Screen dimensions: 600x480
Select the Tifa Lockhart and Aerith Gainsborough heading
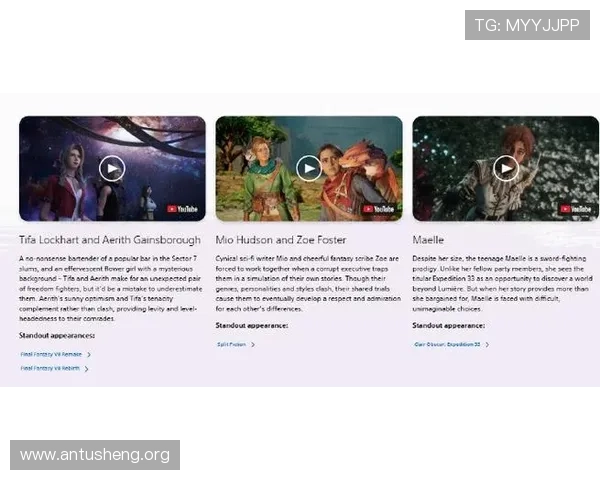click(110, 240)
